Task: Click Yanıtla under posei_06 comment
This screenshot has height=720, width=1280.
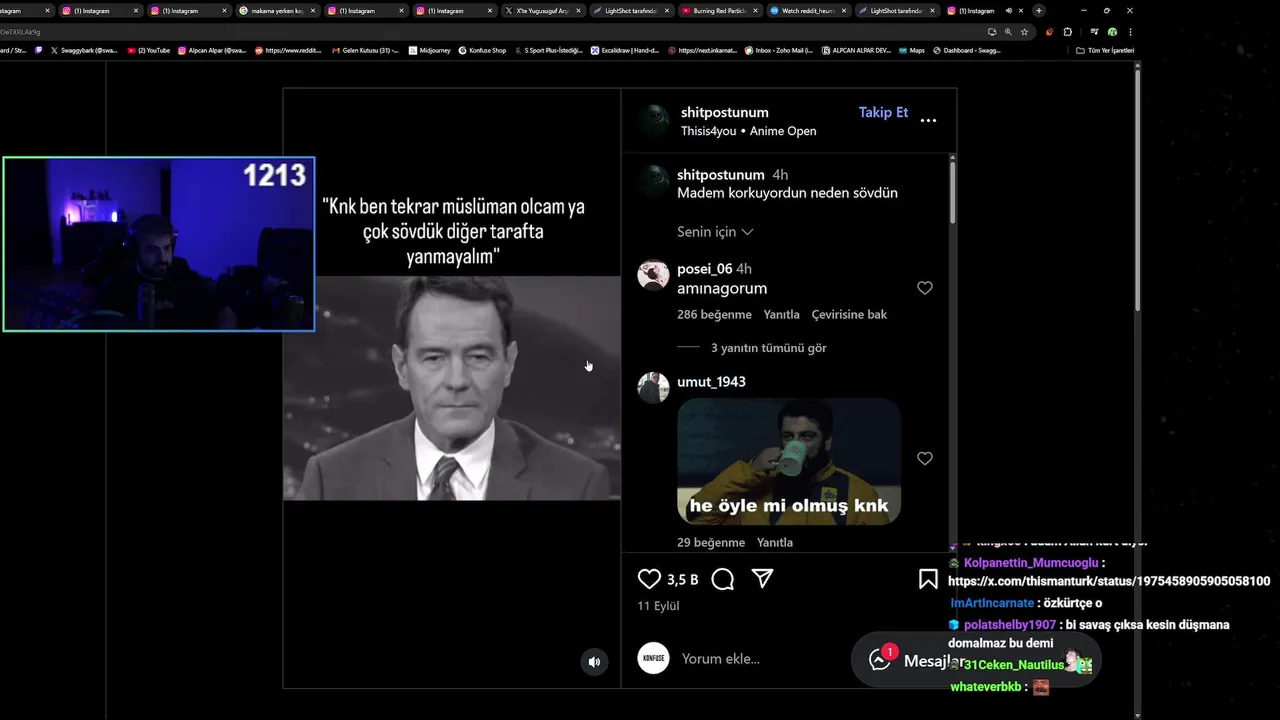Action: [x=781, y=314]
